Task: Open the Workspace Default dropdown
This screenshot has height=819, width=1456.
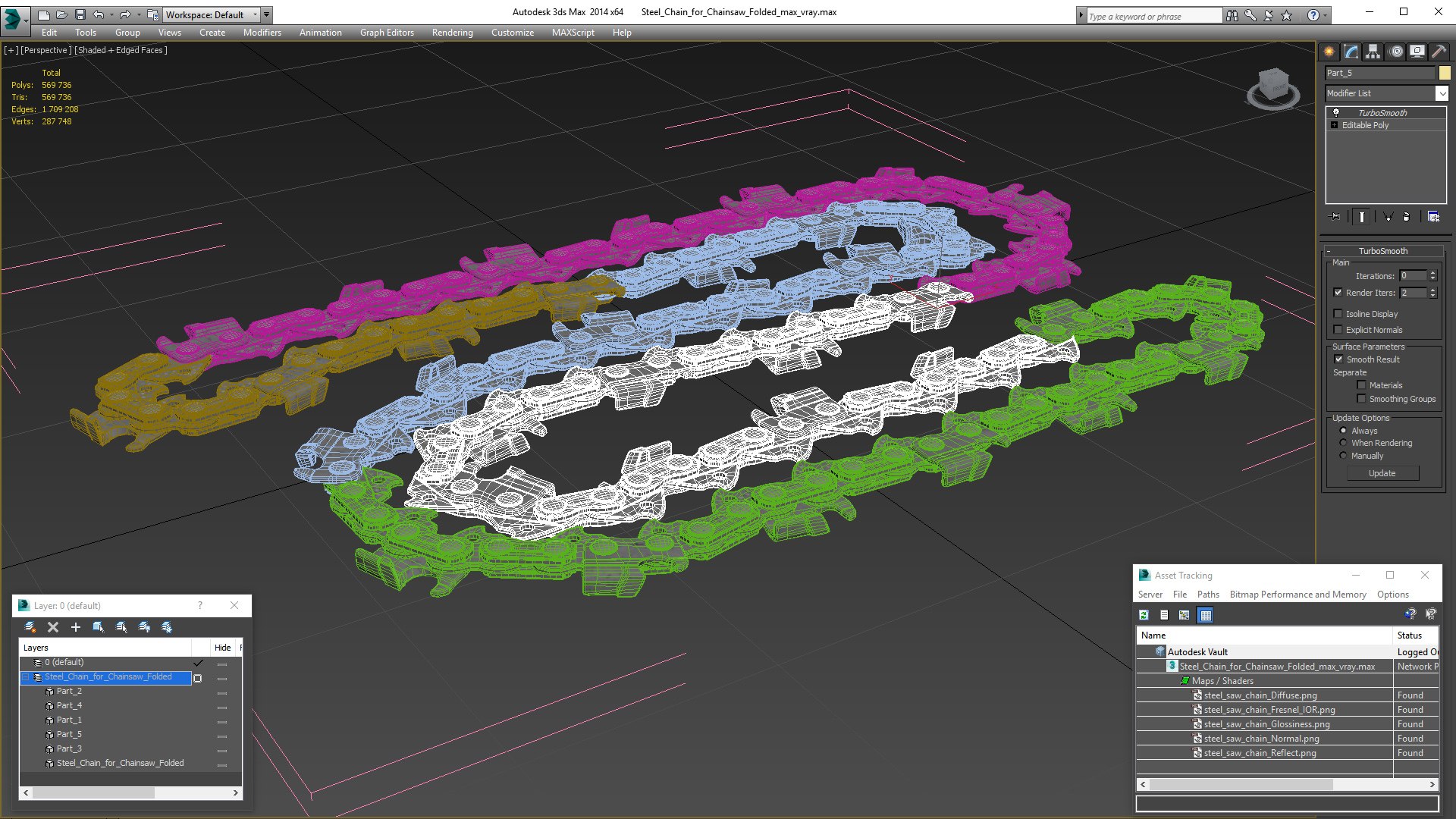Action: point(211,14)
